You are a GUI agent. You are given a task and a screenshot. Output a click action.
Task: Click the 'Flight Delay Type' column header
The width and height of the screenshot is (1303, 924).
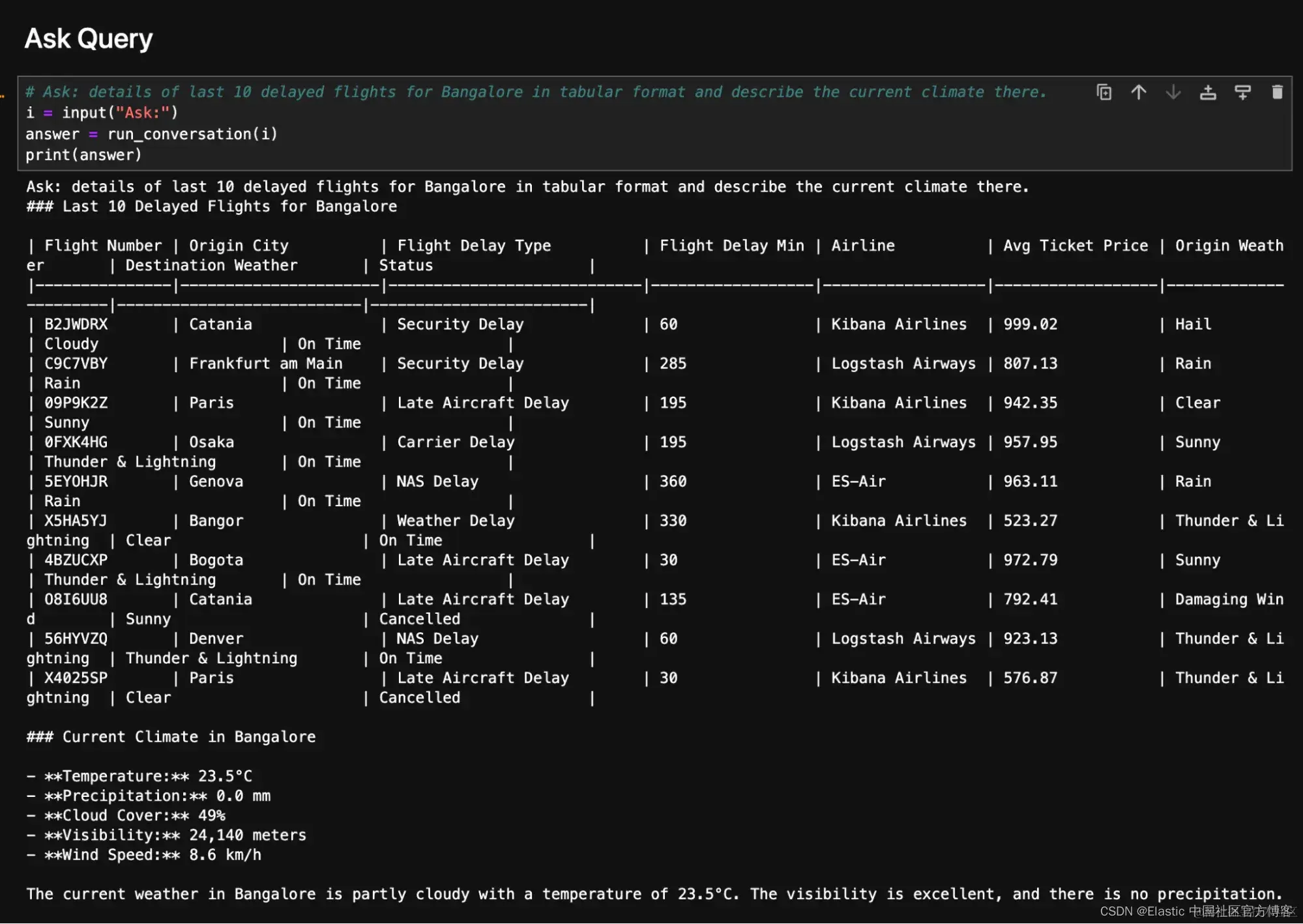[474, 246]
